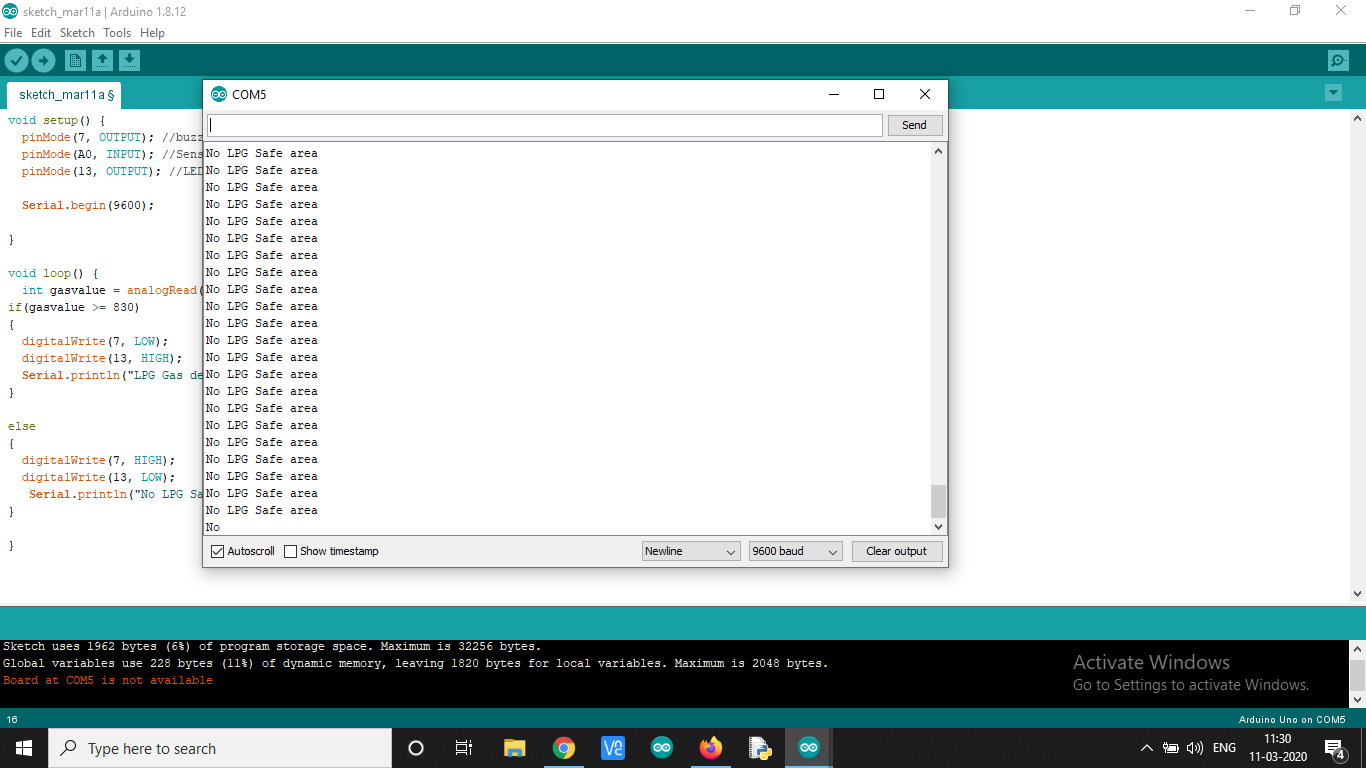Open VNC Viewer from the taskbar
Image resolution: width=1366 pixels, height=768 pixels.
[613, 748]
